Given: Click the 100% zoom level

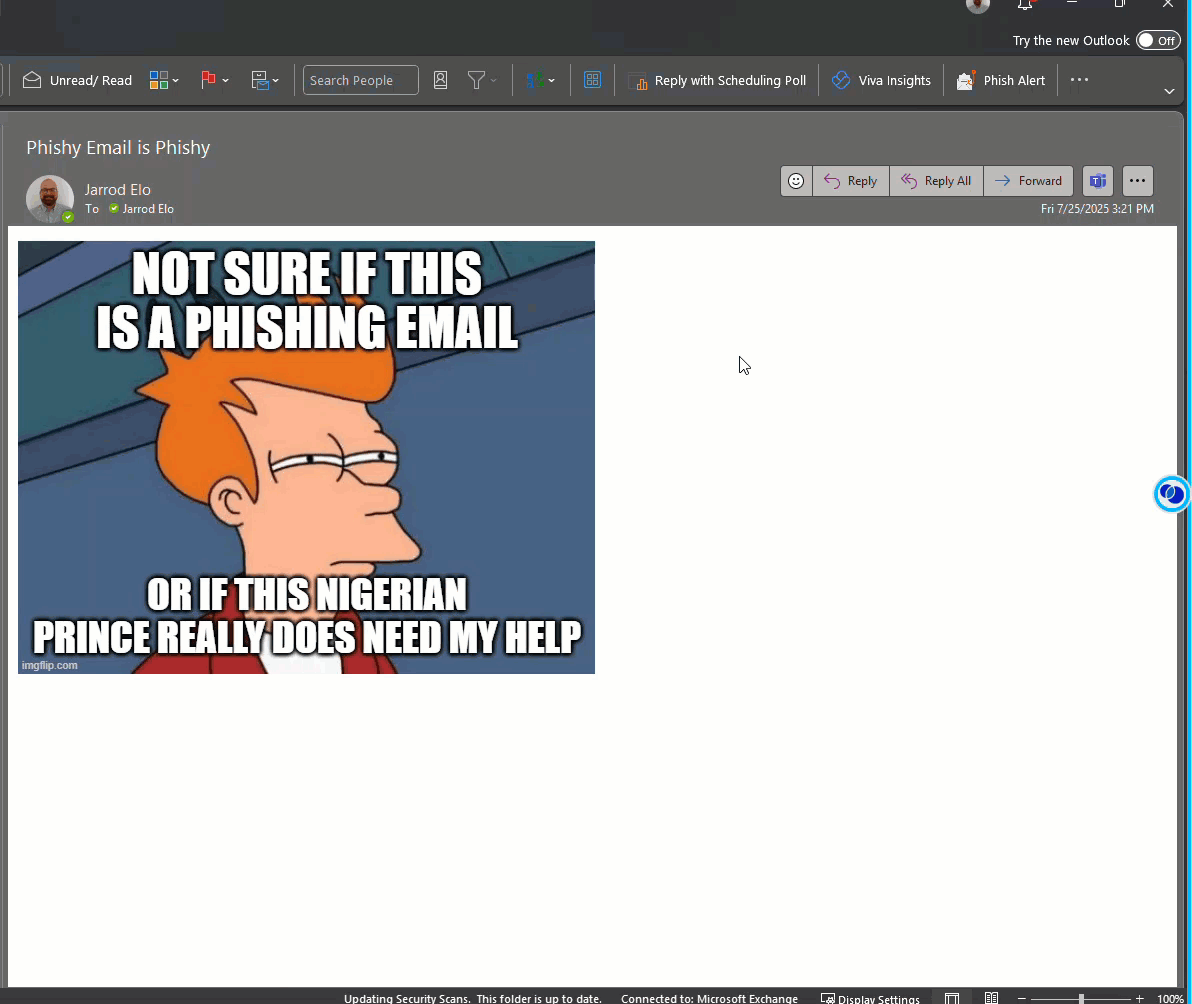Looking at the screenshot, I should point(1170,999).
